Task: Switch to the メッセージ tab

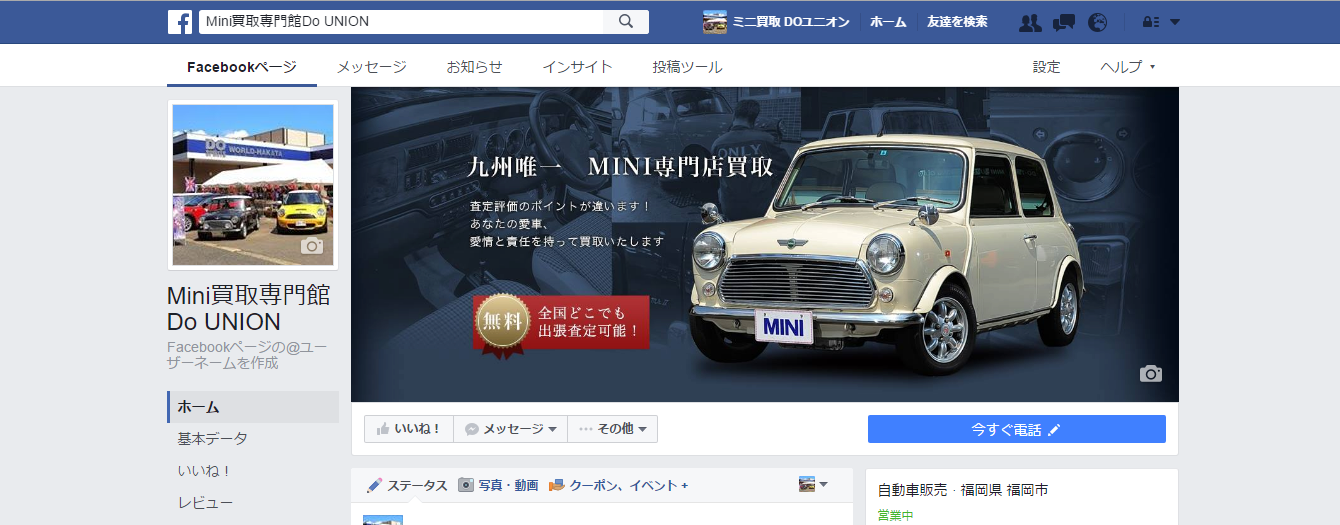Action: pyautogui.click(x=372, y=67)
